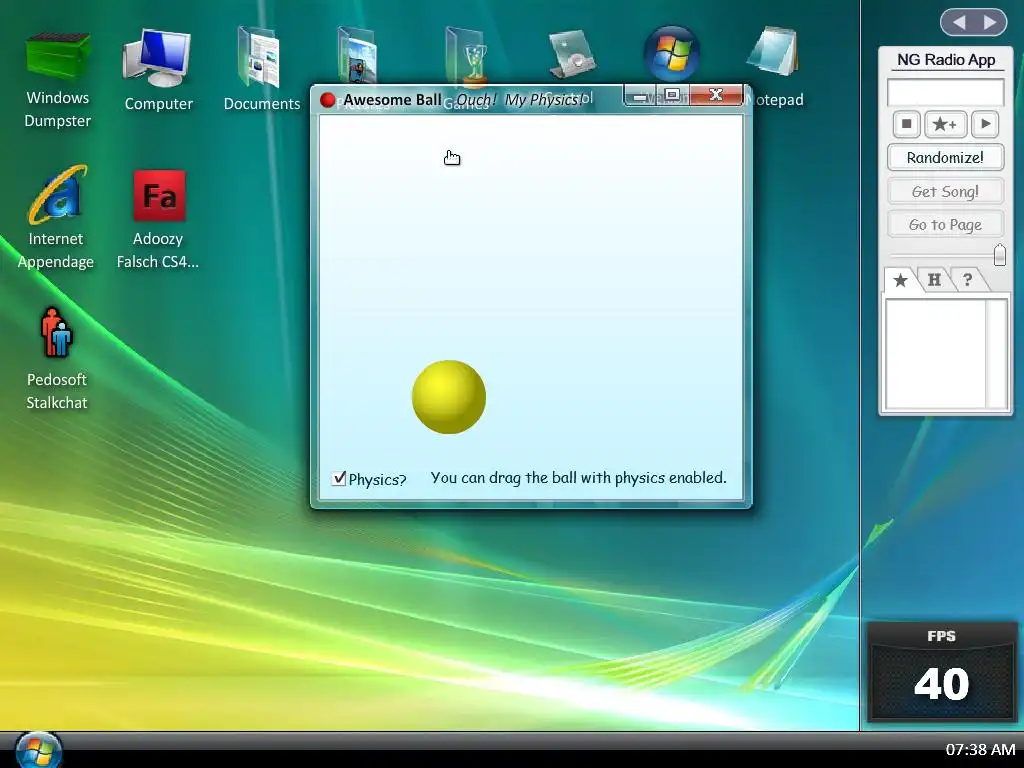Image resolution: width=1024 pixels, height=768 pixels.
Task: Minimize the Awesome Ball window
Action: point(641,96)
